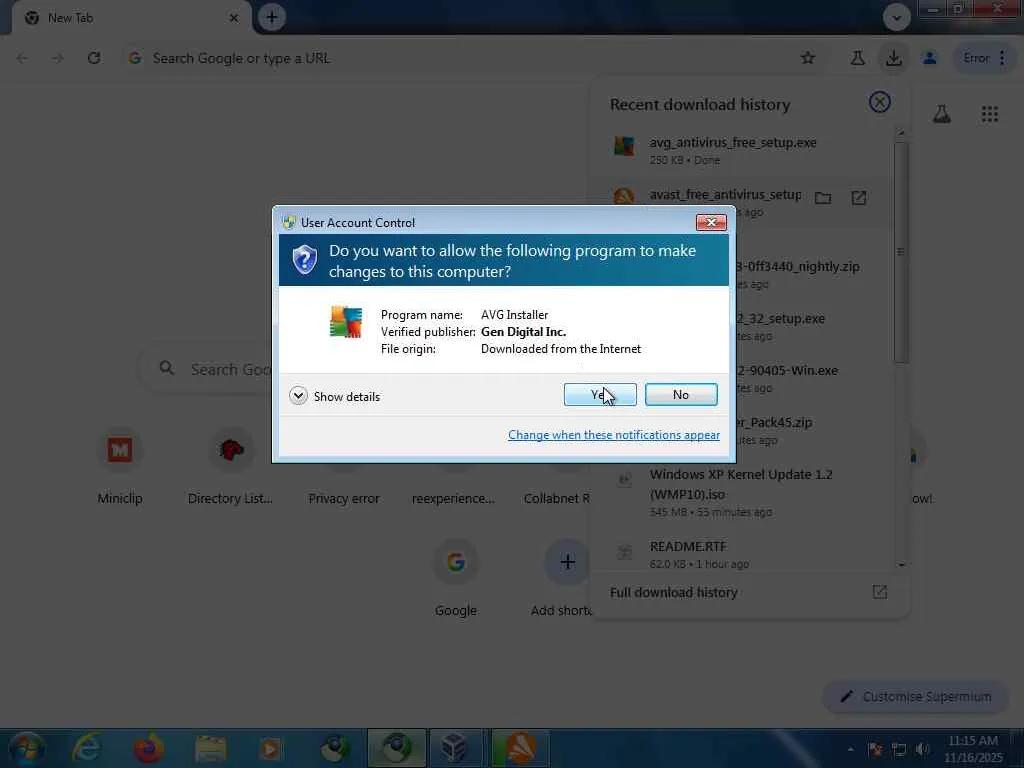
Task: Expand Show details in UAC dialog
Action: 334,396
